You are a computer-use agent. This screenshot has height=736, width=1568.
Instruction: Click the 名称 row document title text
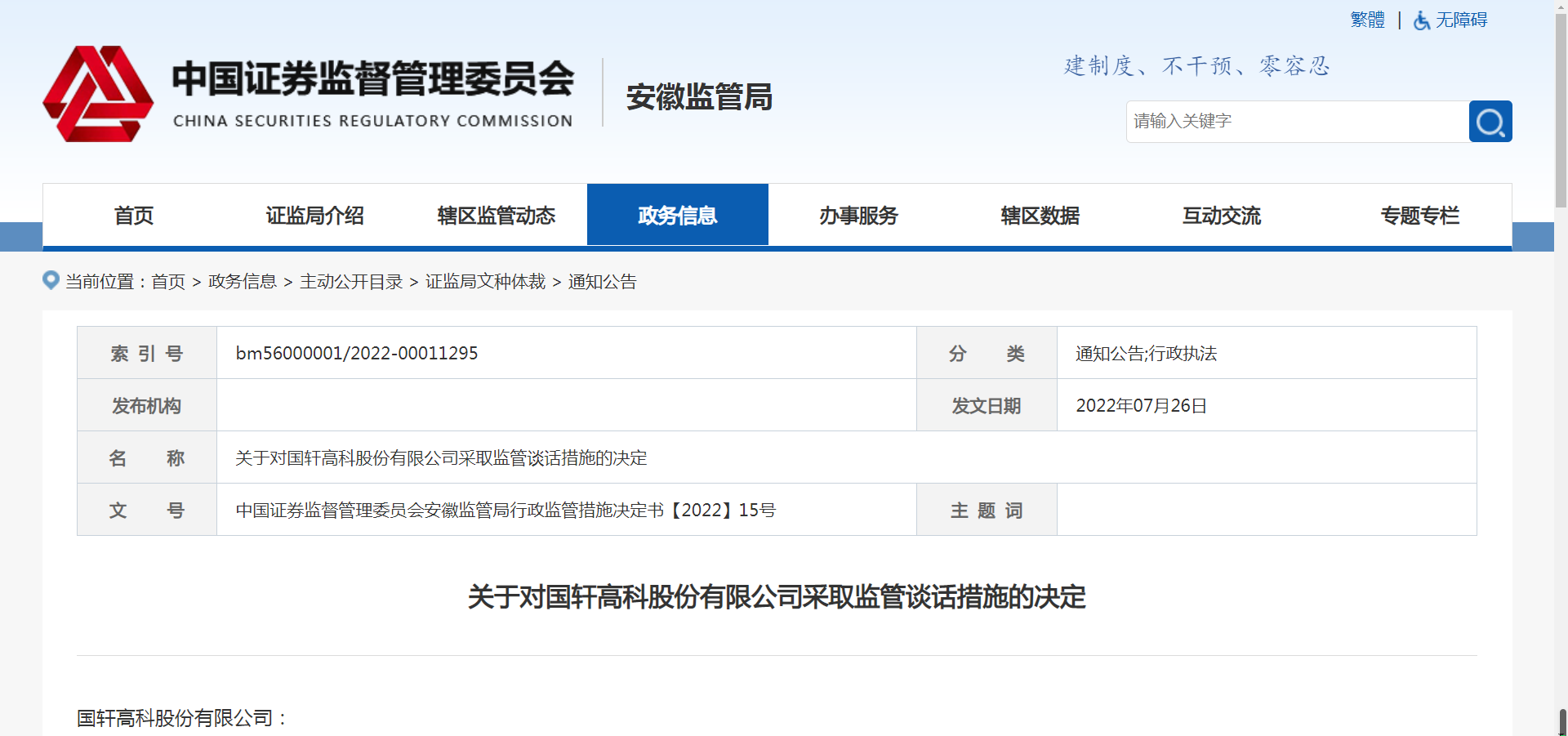(441, 457)
